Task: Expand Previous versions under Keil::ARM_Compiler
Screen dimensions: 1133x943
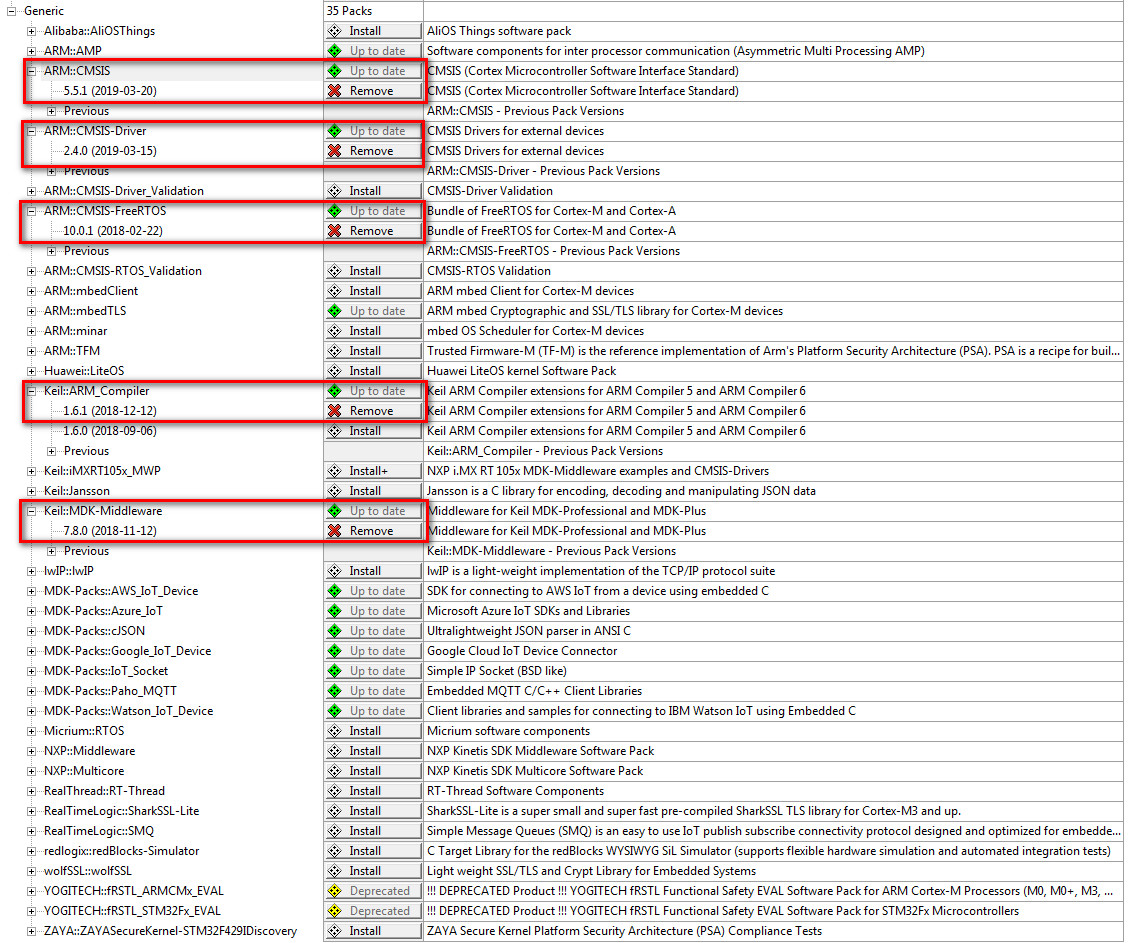Action: tap(51, 452)
